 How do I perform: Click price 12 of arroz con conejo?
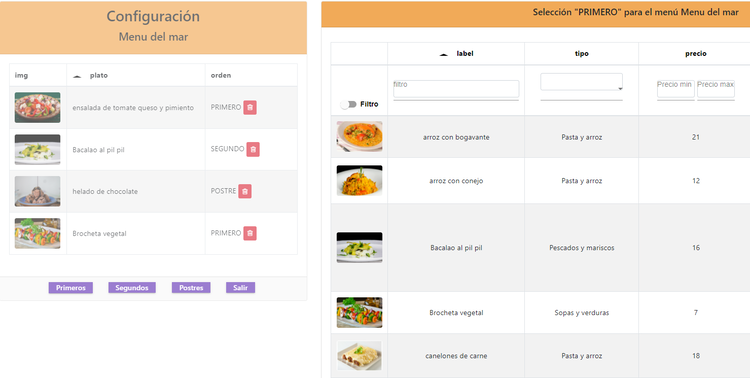(x=695, y=181)
